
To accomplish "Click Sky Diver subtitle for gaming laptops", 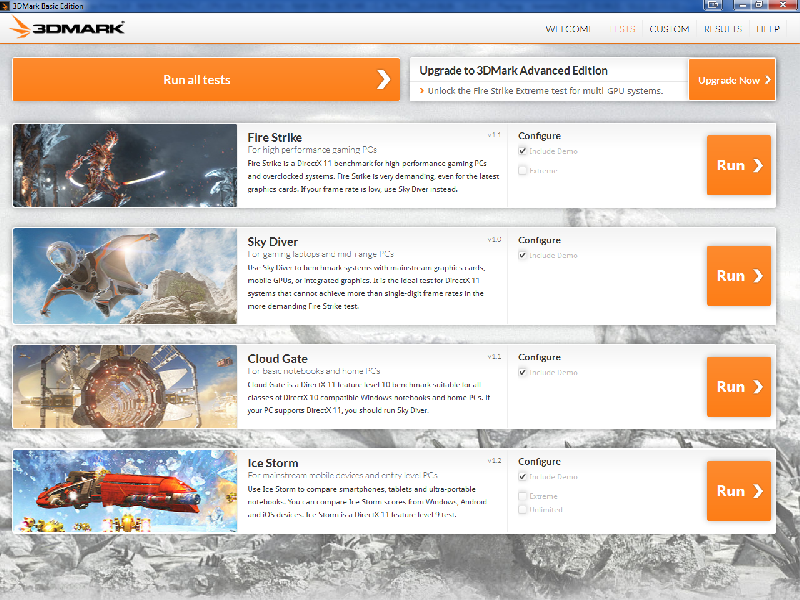I will tap(320, 254).
